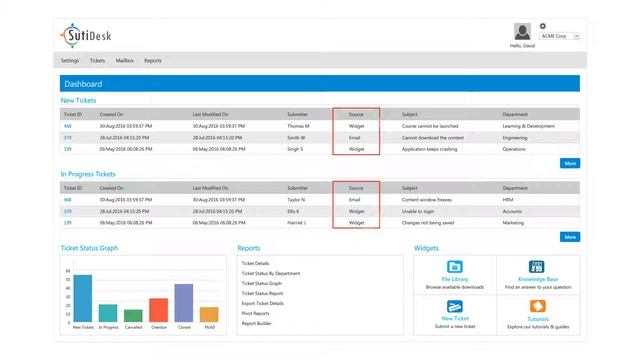This screenshot has height=360, width=640.
Task: Click the New Ticket widget icon
Action: click(455, 306)
